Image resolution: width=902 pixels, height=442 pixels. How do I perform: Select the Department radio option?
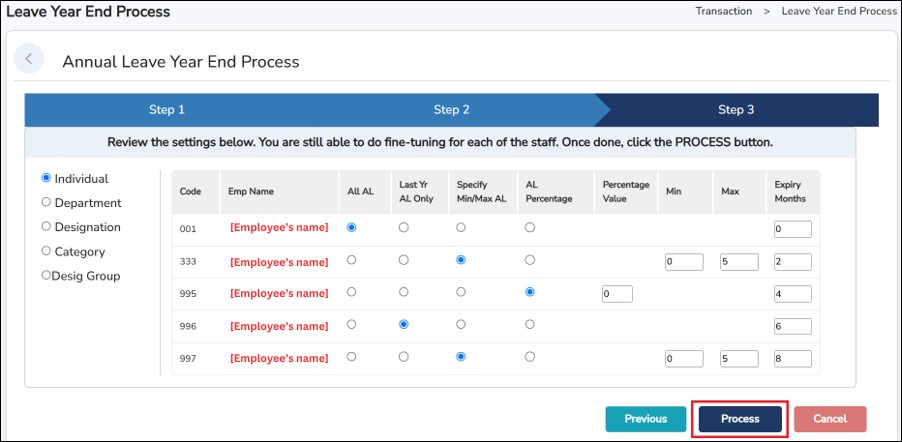(x=46, y=203)
